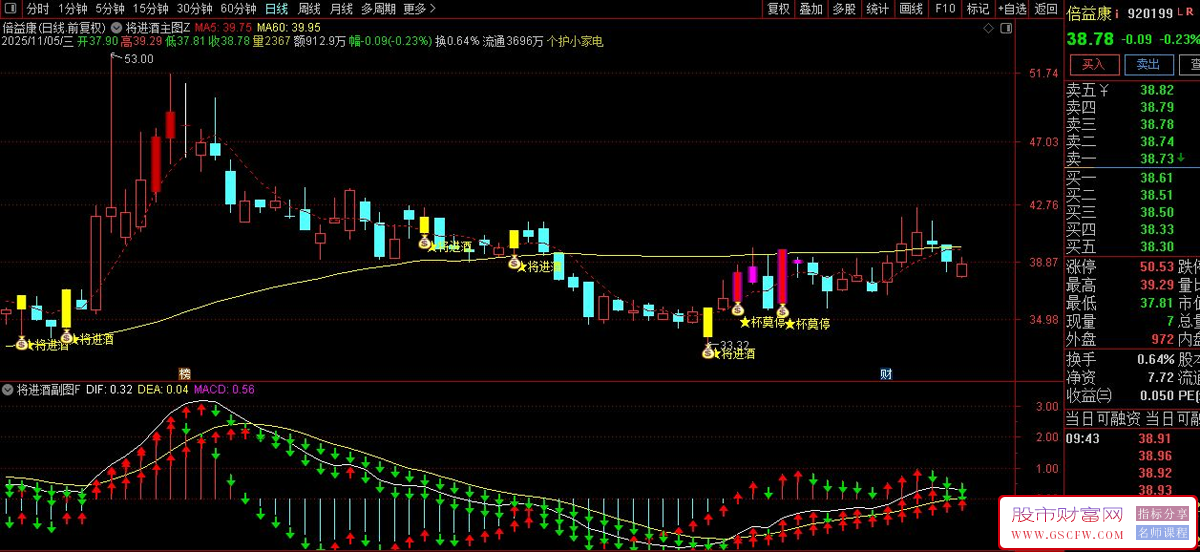This screenshot has width=1200, height=552.
Task: Add stock to 自选 watchlist
Action: pyautogui.click(x=1012, y=9)
